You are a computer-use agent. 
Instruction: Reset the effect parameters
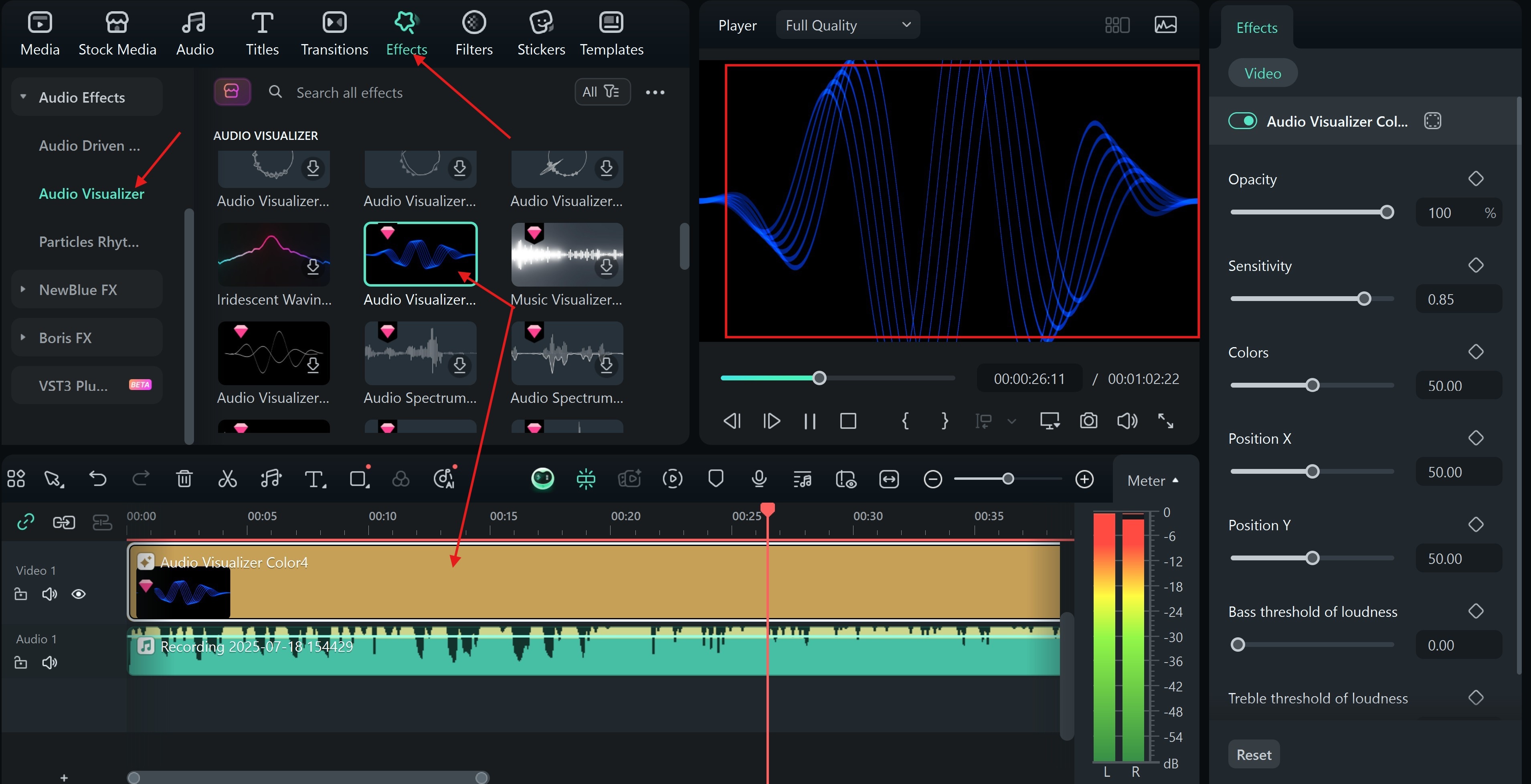(1254, 754)
